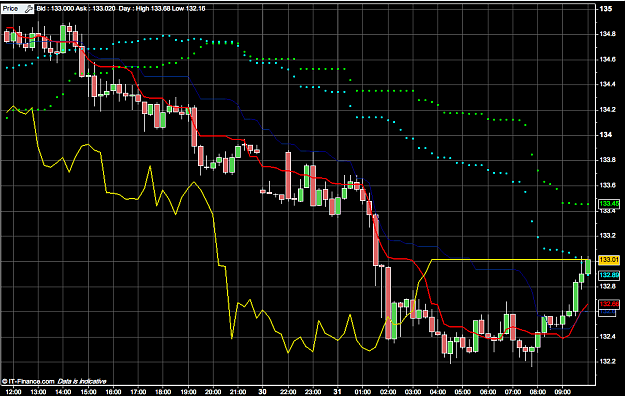Click the 19:00 time axis label
This screenshot has height=396, width=625.
point(188,392)
